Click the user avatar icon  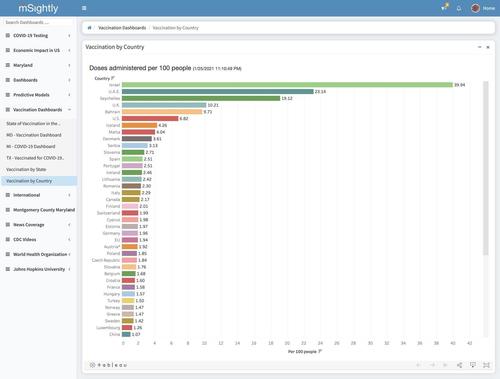(475, 8)
